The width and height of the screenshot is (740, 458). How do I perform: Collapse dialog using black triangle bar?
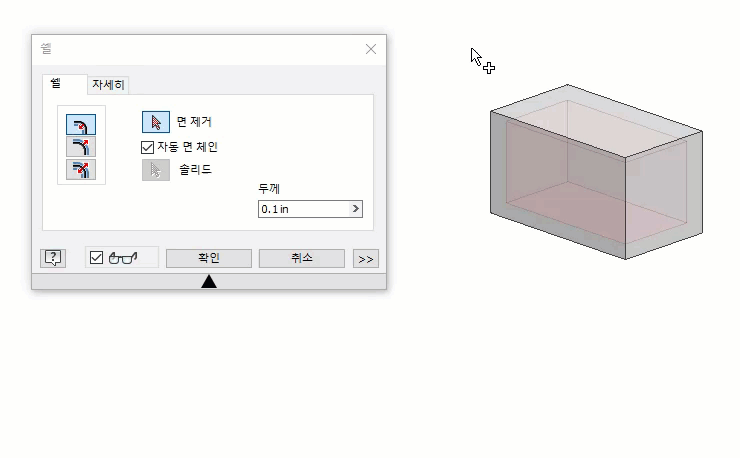pos(209,281)
